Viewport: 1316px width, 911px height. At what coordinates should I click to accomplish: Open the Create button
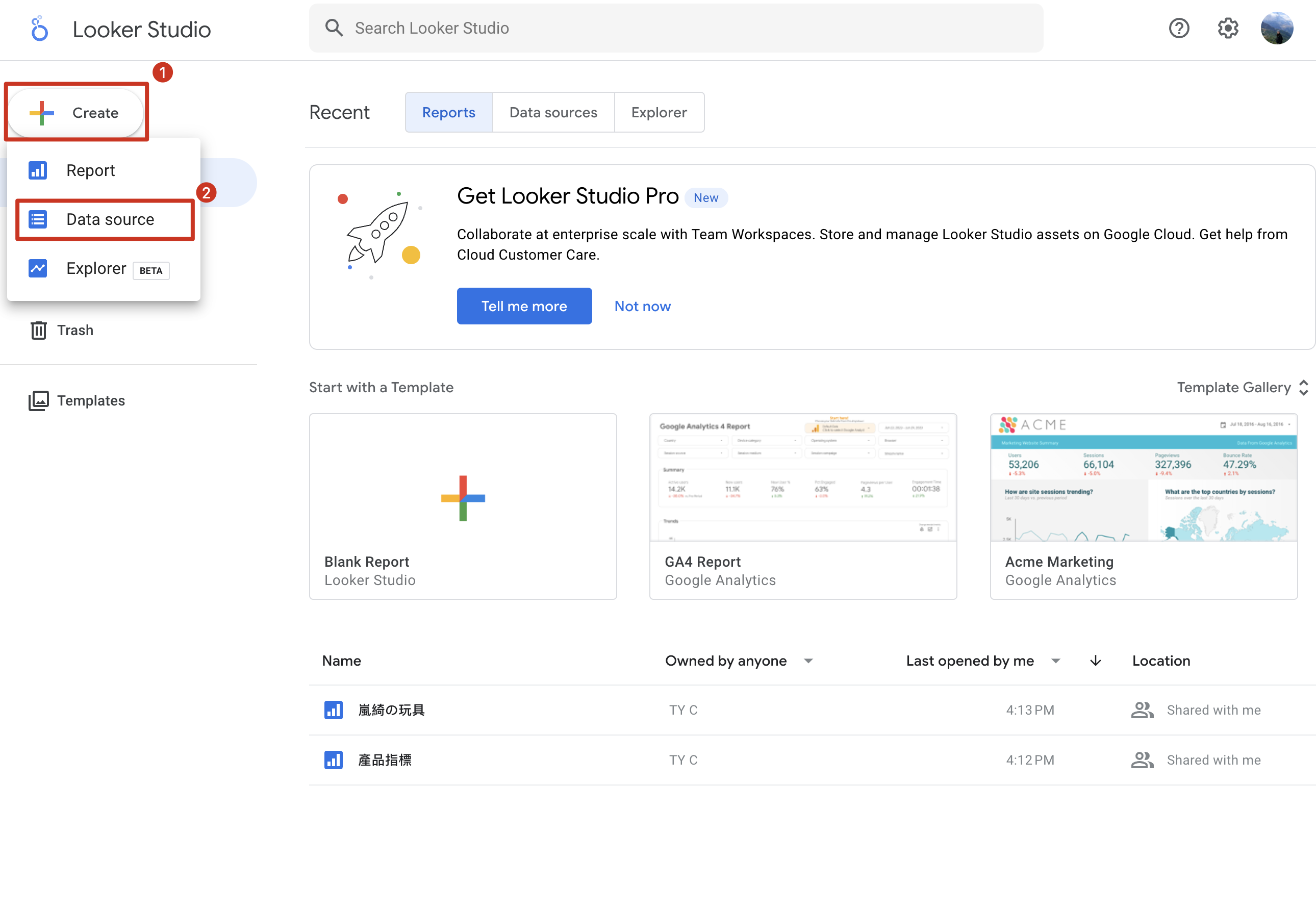76,113
